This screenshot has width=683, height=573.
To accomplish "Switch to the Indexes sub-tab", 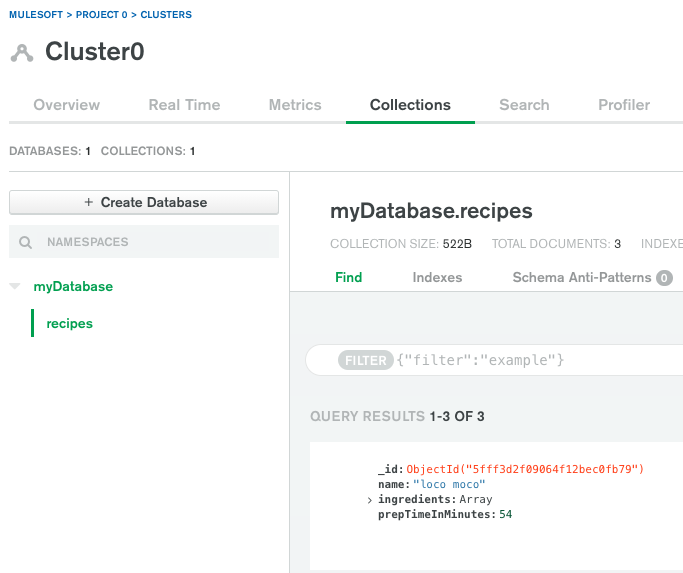I will pyautogui.click(x=437, y=278).
